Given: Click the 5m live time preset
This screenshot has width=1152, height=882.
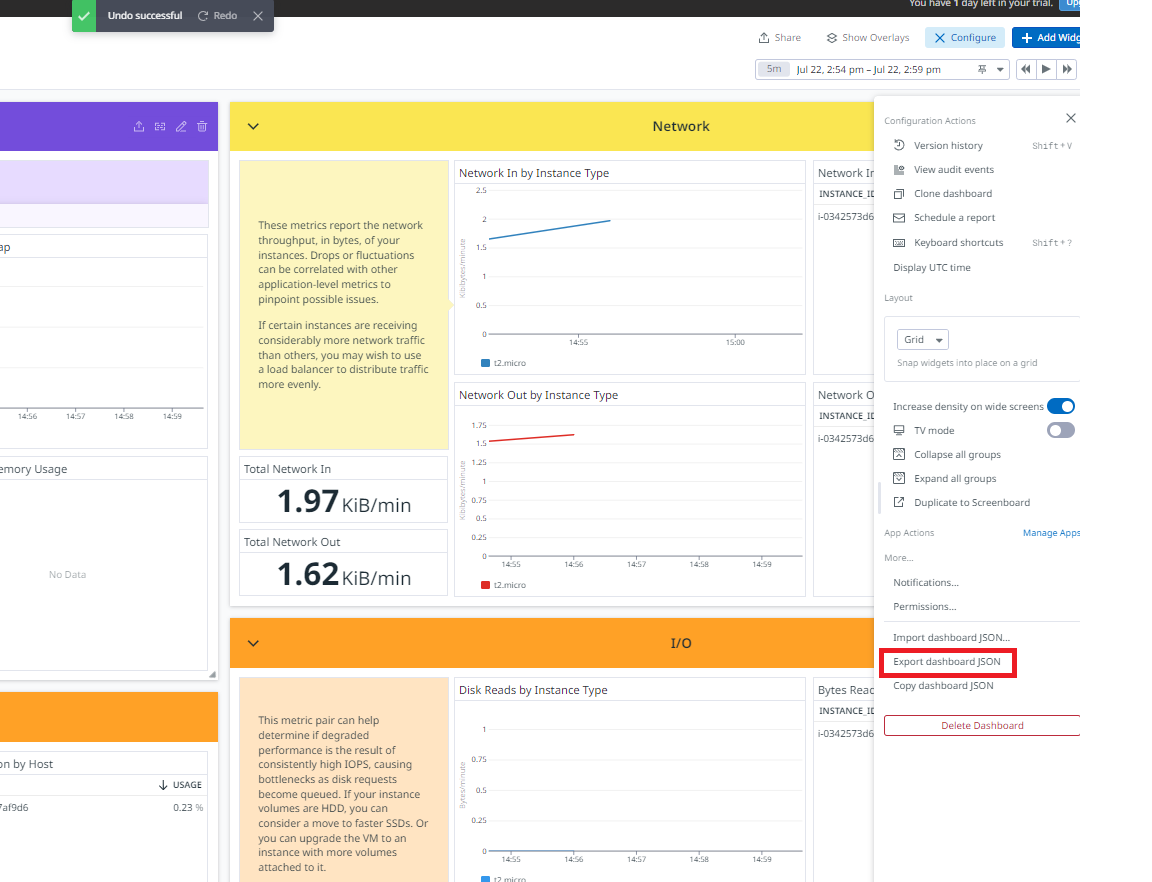Looking at the screenshot, I should click(773, 69).
